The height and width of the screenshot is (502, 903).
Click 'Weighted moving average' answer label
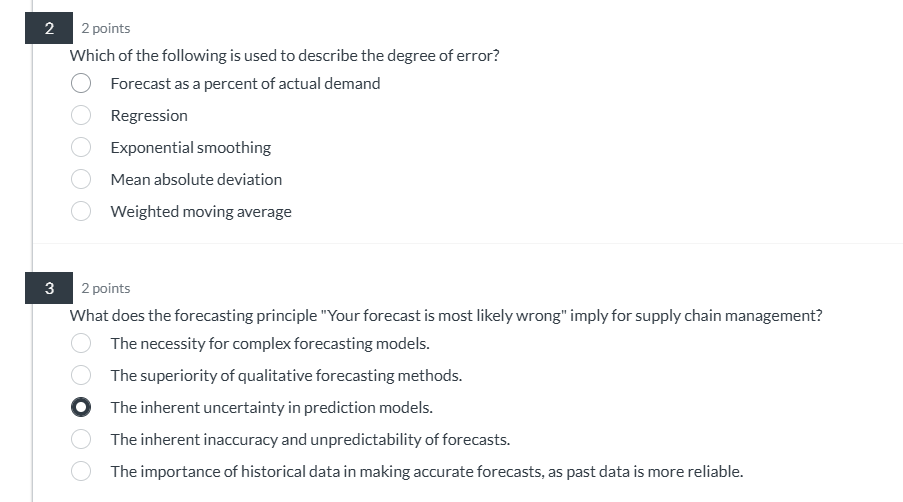(x=201, y=212)
